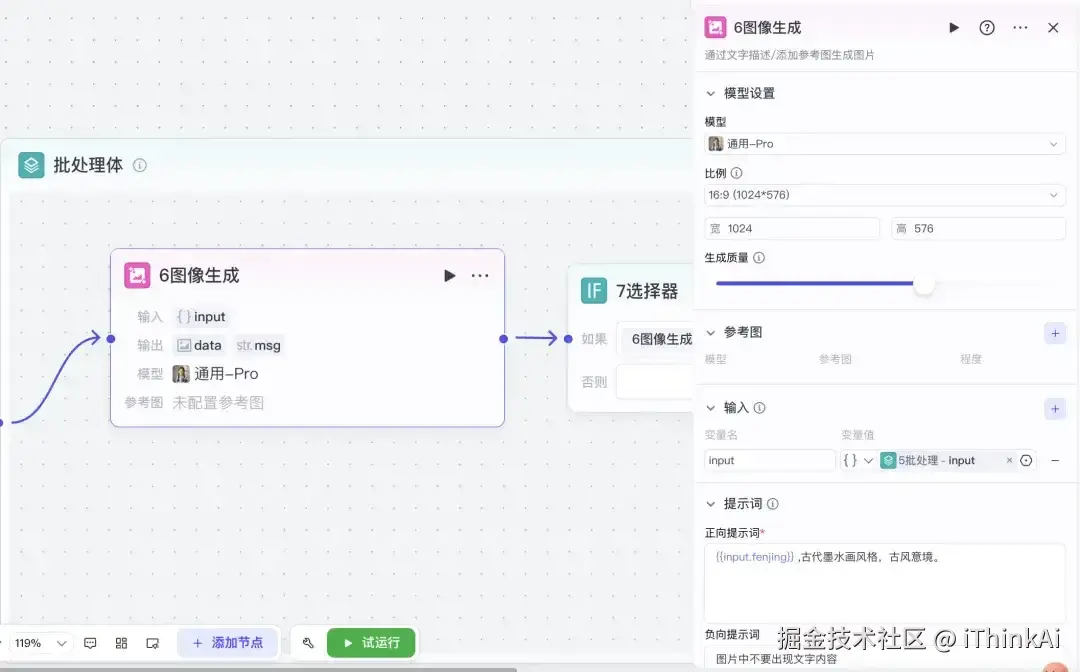Viewport: 1080px width, 672px height.
Task: Click the 如果 condition field 6图像生成
Action: pos(654,339)
